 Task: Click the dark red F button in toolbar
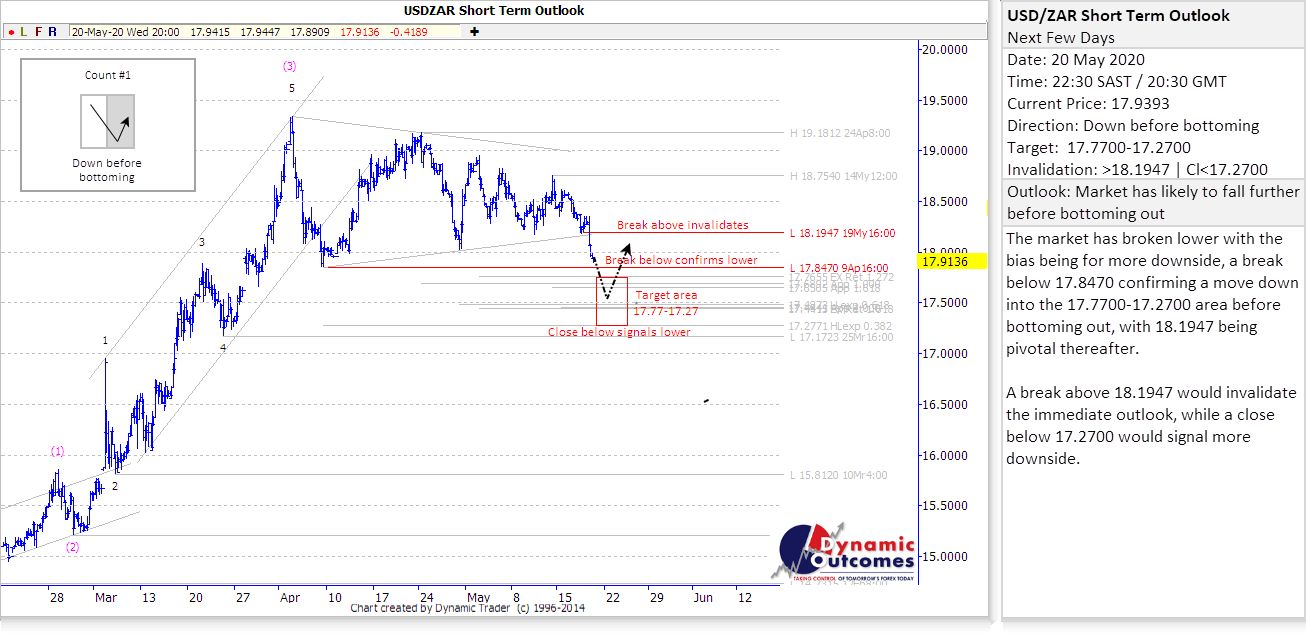pos(38,32)
